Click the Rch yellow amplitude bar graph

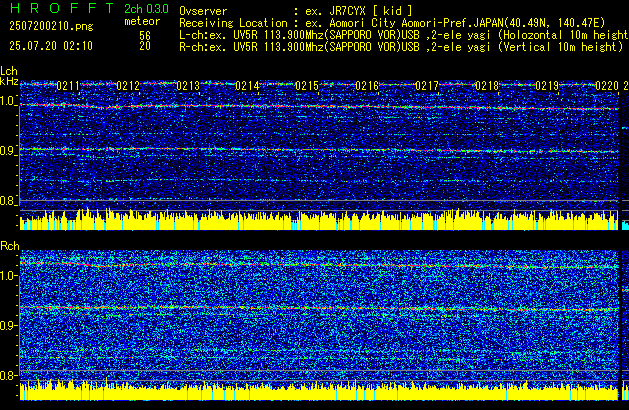[319, 390]
